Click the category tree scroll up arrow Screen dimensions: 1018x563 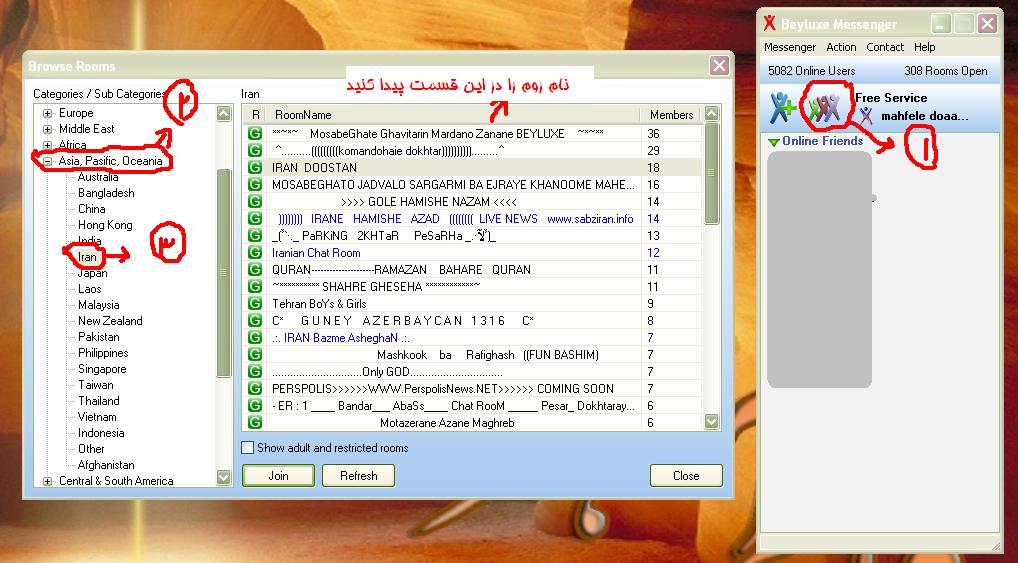224,113
